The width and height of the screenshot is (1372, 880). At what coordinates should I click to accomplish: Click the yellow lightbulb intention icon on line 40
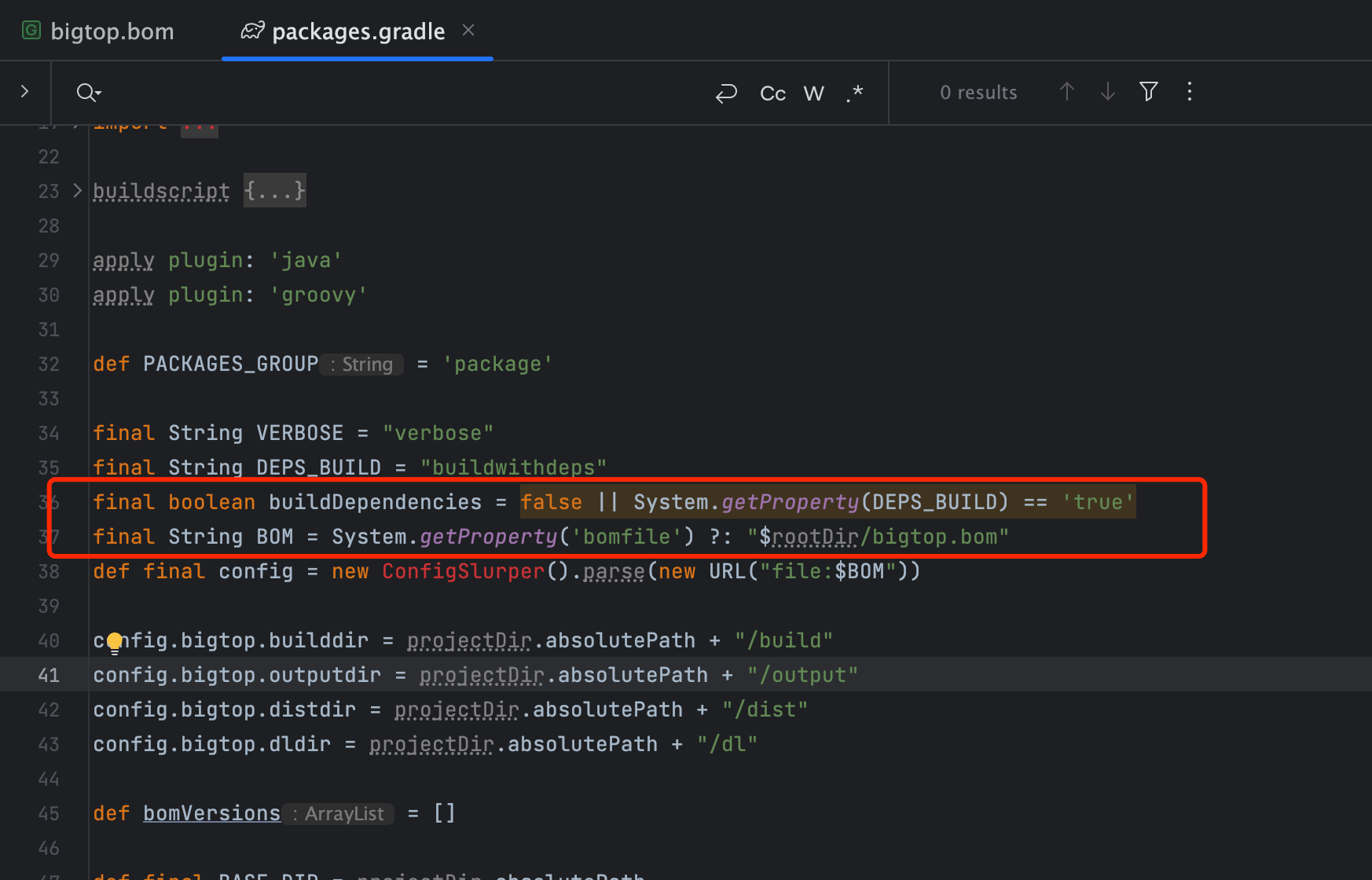[115, 643]
